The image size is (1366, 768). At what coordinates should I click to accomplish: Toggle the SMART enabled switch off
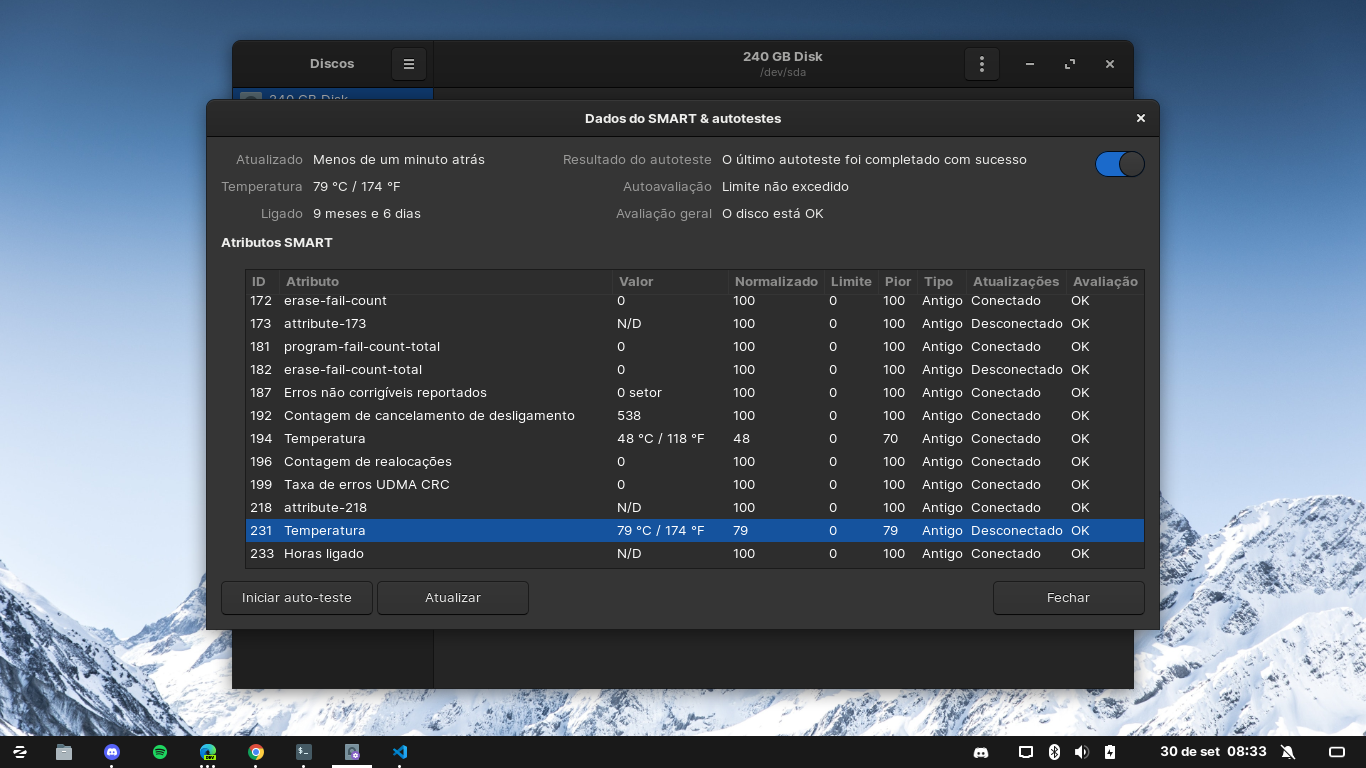(x=1119, y=164)
